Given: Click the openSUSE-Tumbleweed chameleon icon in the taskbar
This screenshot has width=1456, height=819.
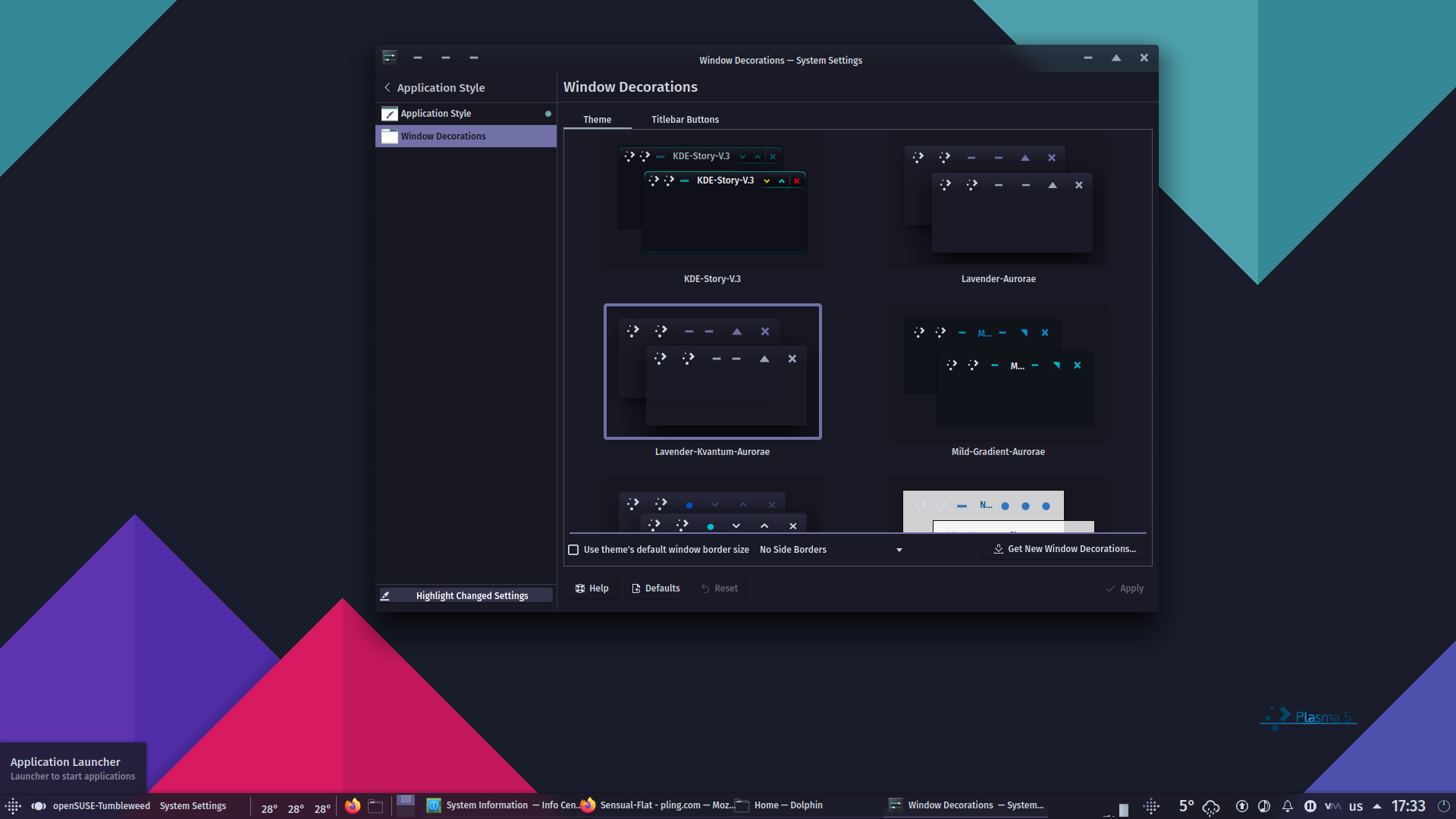Looking at the screenshot, I should tap(39, 806).
